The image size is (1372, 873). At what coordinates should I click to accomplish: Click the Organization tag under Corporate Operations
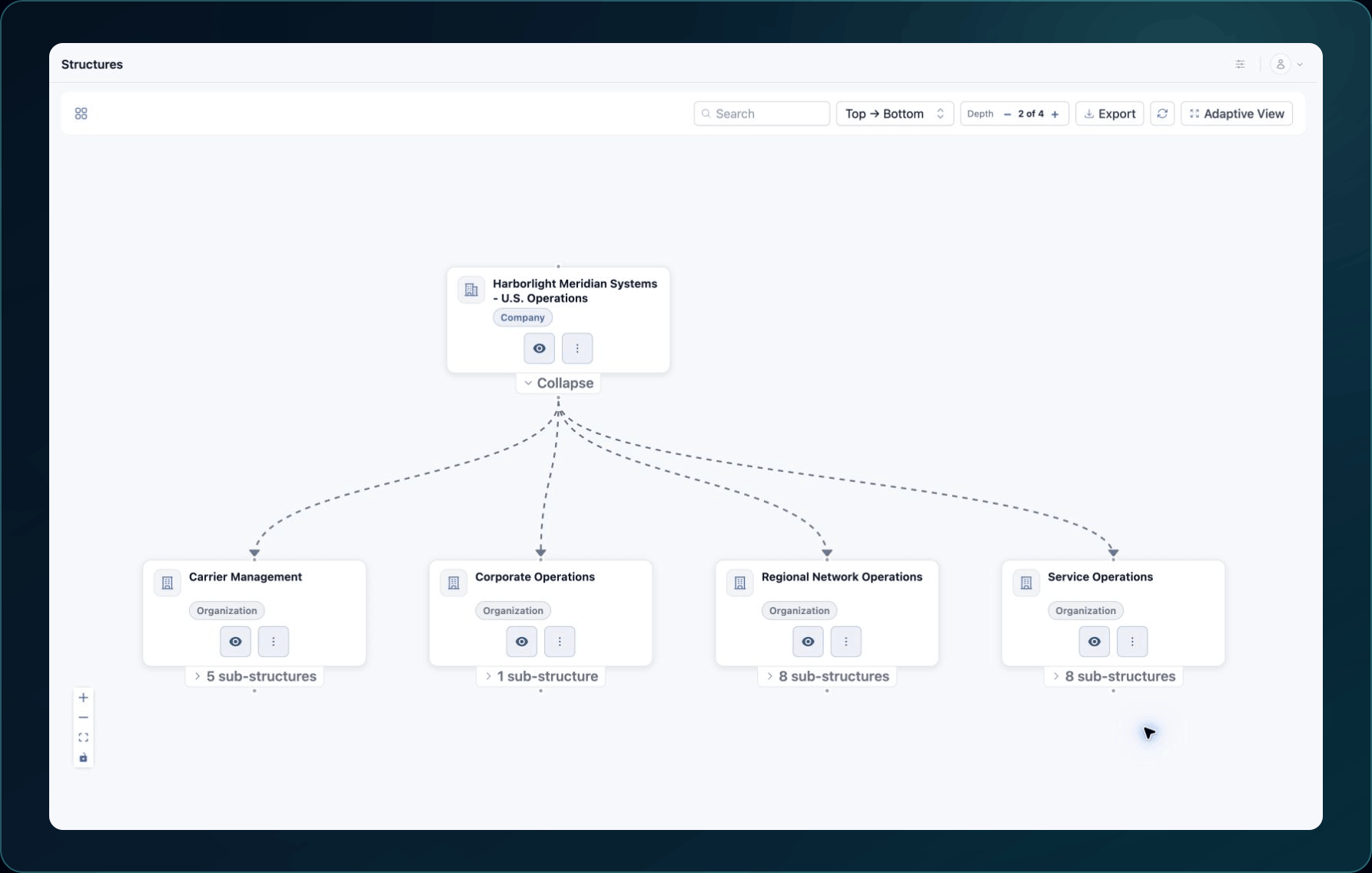513,611
